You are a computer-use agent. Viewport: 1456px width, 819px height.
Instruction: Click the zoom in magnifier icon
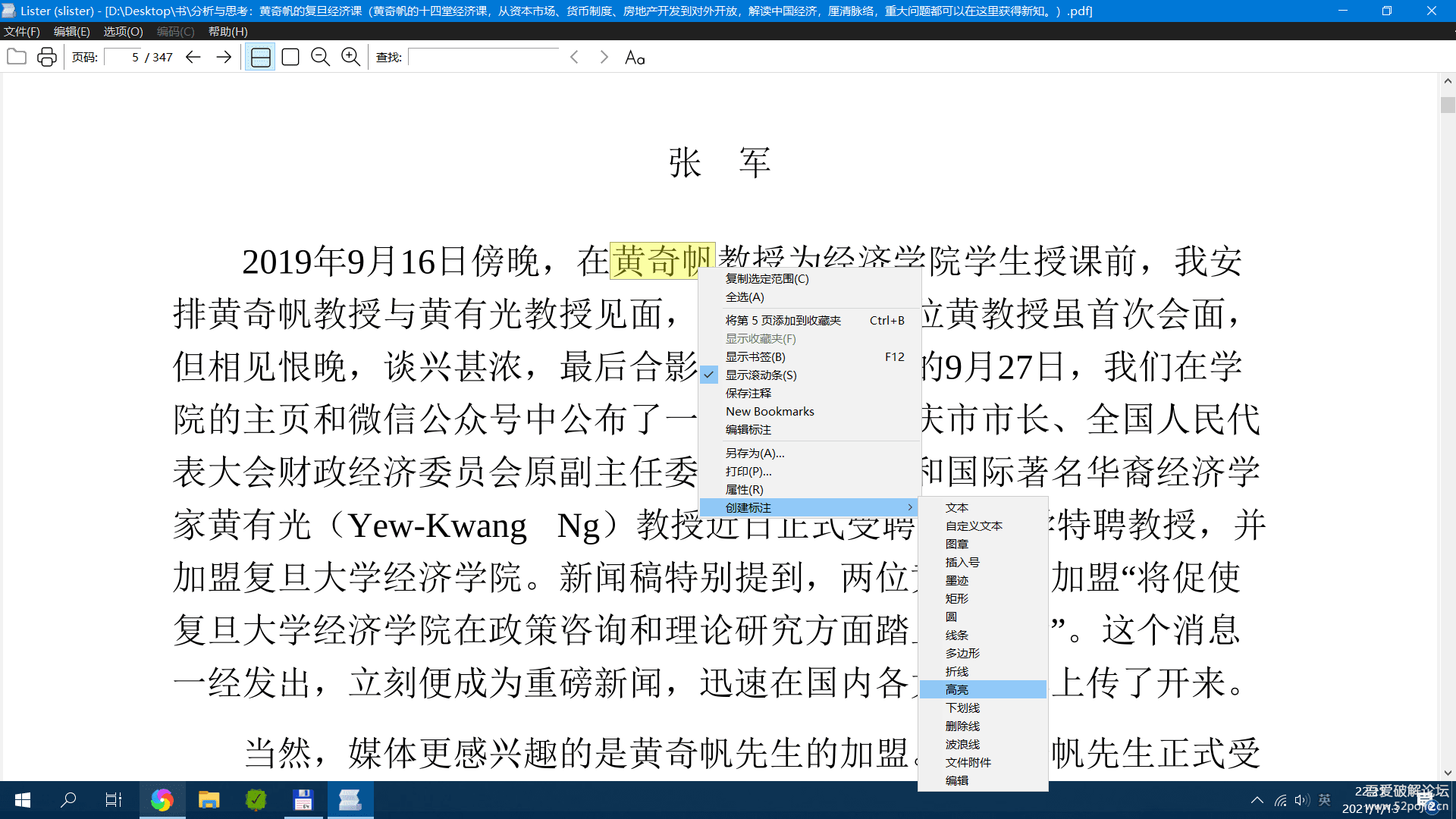click(350, 57)
